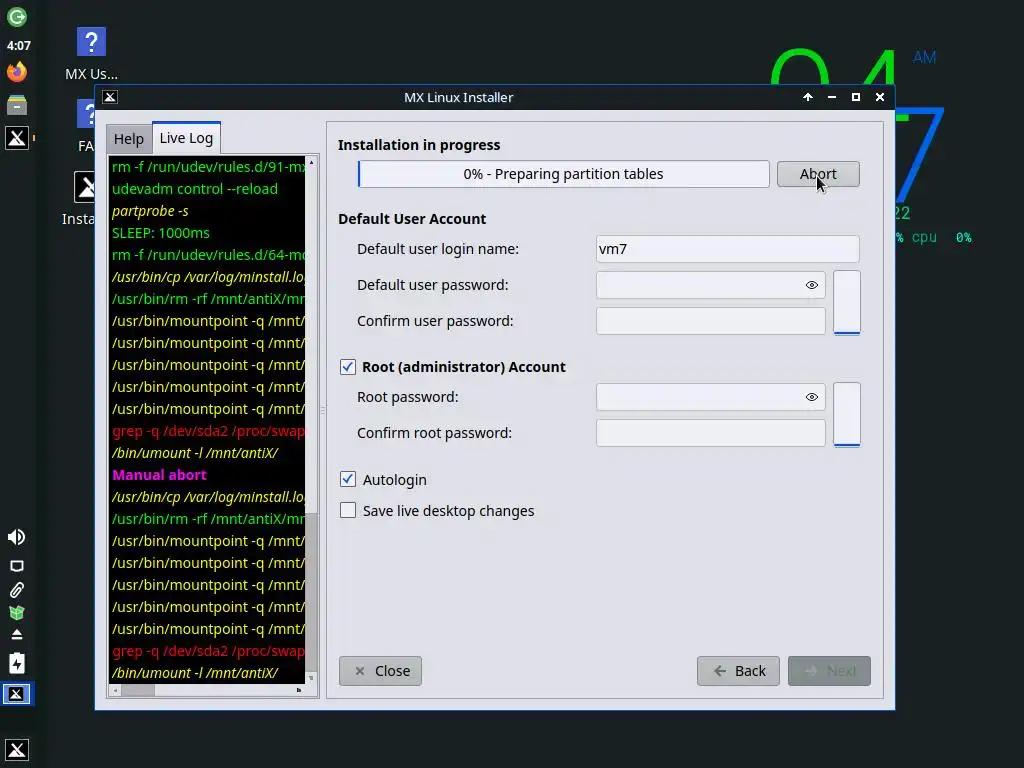The height and width of the screenshot is (768, 1024).
Task: Open the volume control in the system tray
Action: (16, 537)
